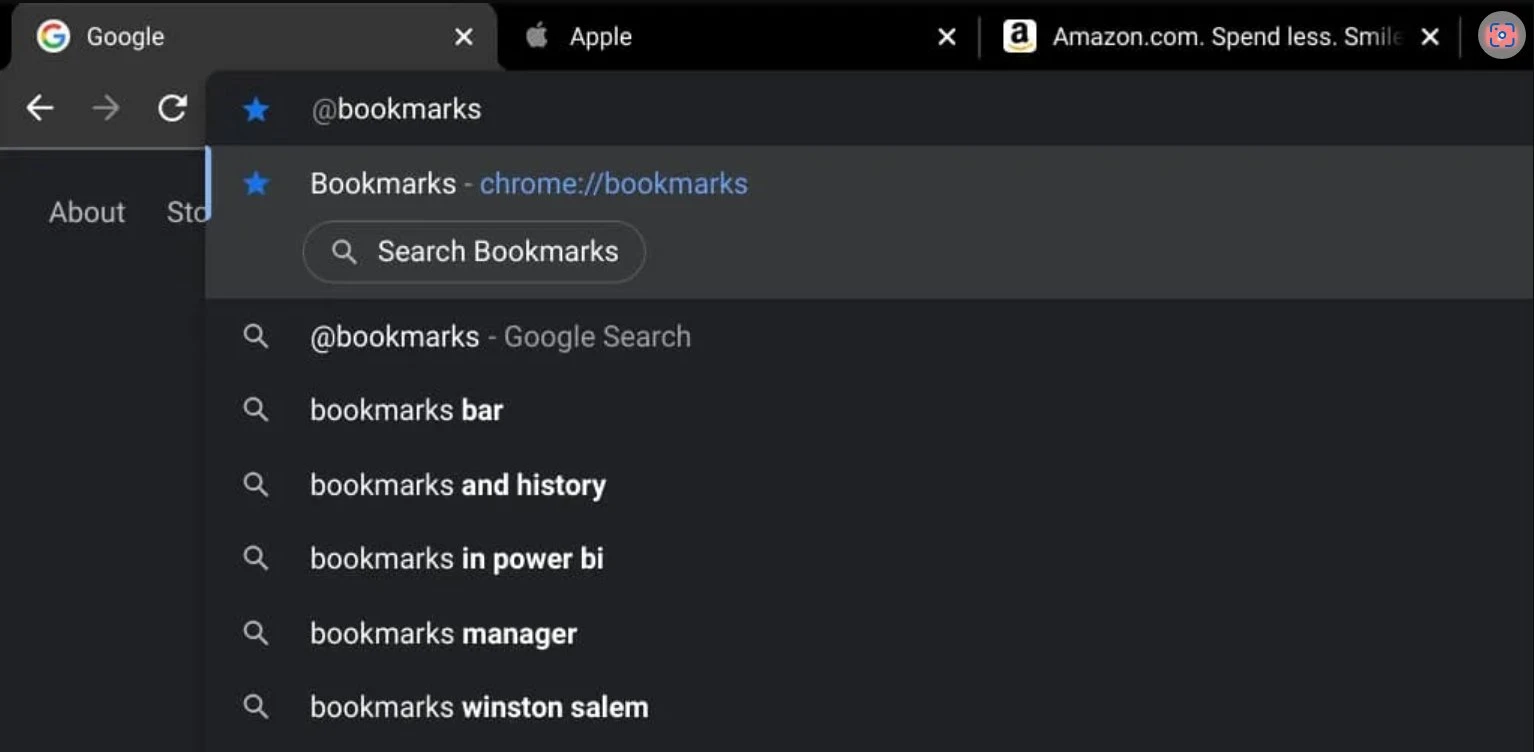Open the Bookmarks chrome://bookmarks suggestion

[x=869, y=184]
